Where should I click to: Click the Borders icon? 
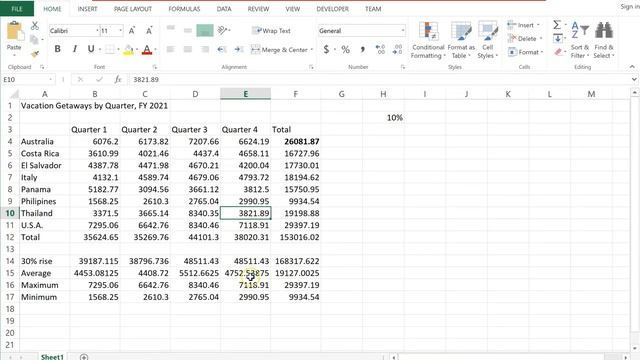109,49
